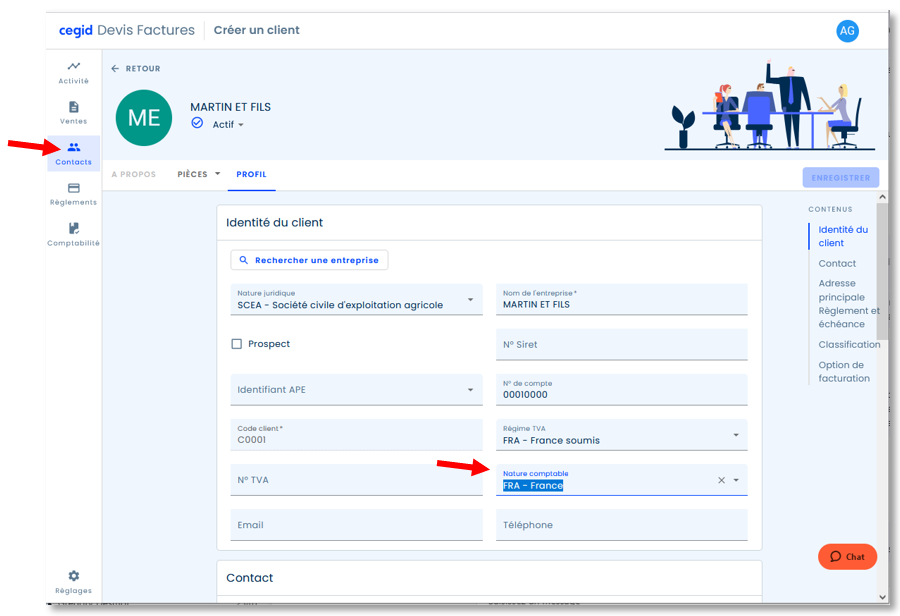Clear the Nature comptable field with X
Viewport: 900px width, 616px height.
coord(721,480)
